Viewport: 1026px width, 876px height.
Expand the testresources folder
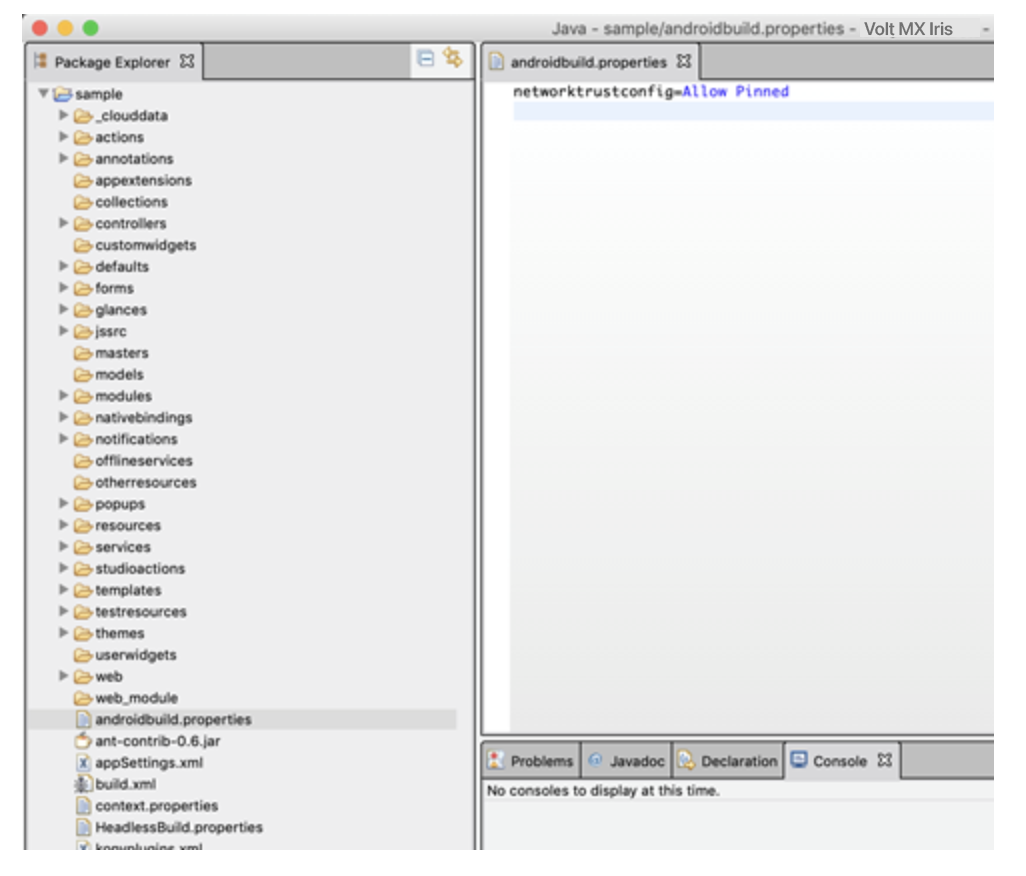(x=63, y=612)
